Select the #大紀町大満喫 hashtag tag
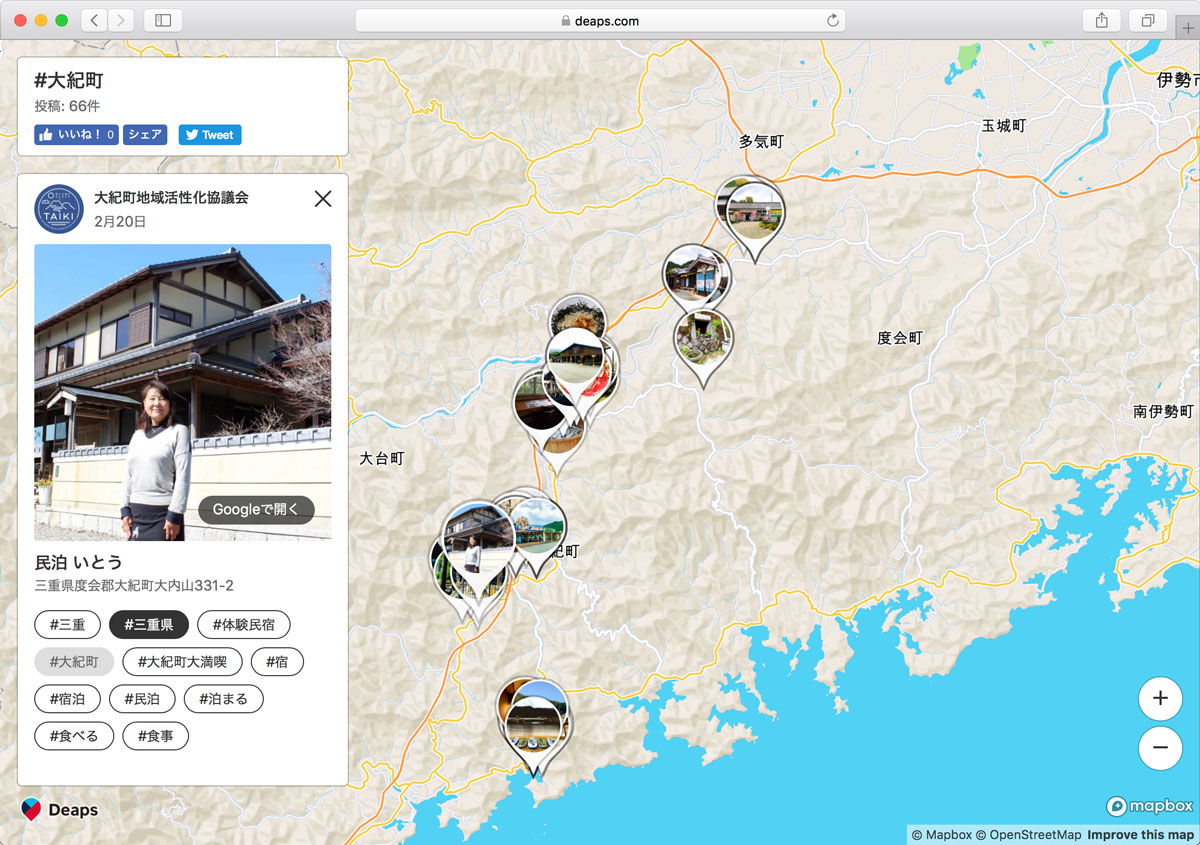This screenshot has width=1200, height=845. tap(183, 662)
